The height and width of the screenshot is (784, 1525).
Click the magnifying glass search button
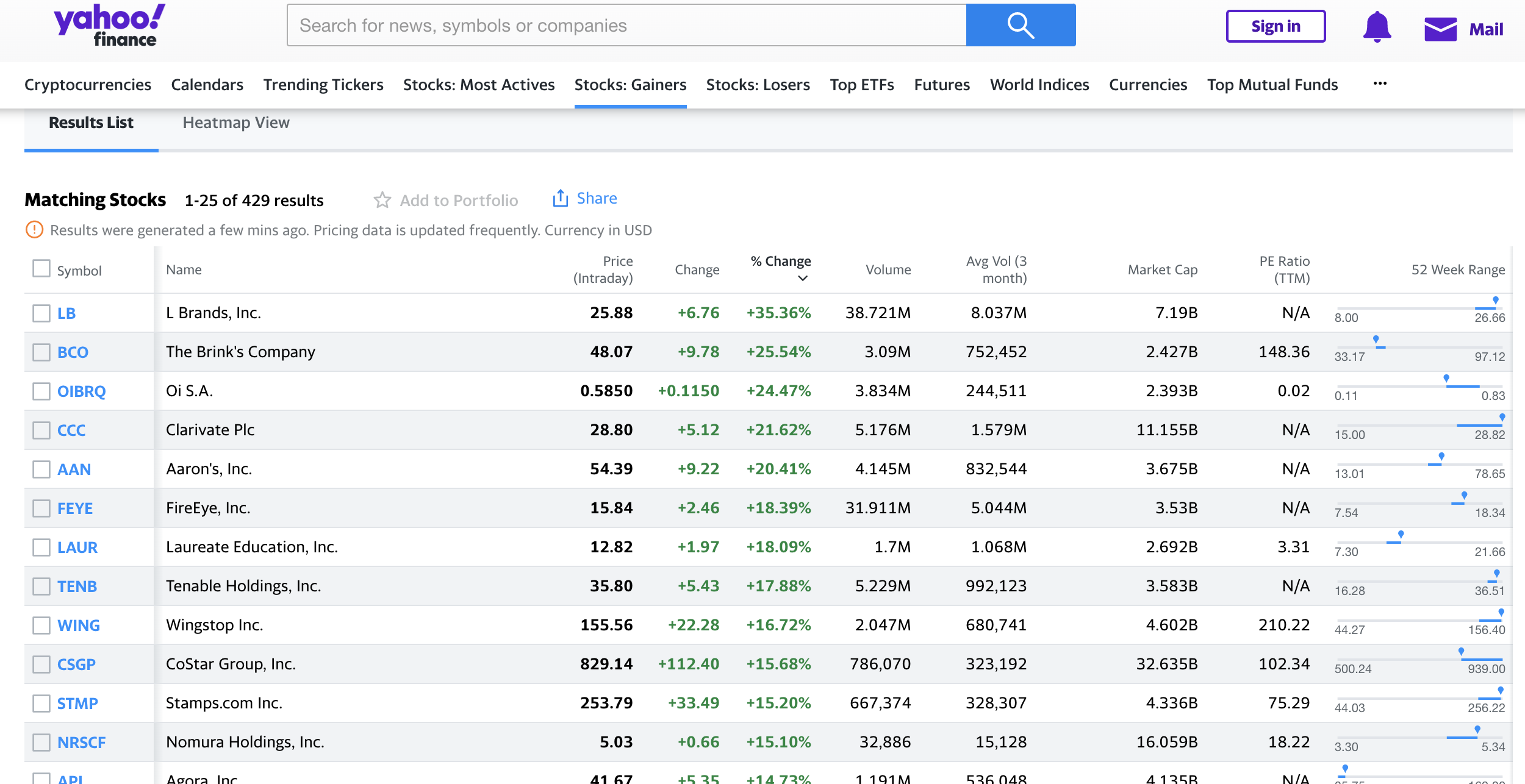click(x=1021, y=26)
